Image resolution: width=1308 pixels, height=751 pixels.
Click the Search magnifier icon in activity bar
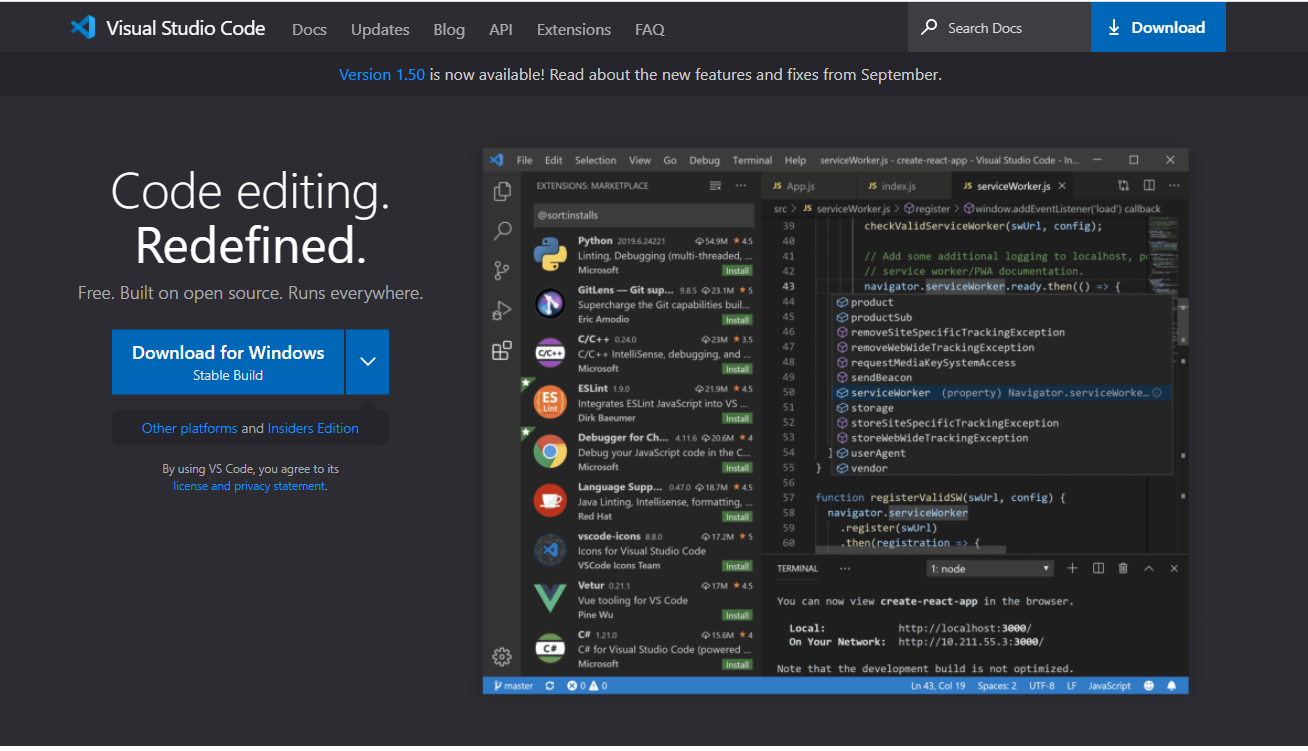(502, 231)
